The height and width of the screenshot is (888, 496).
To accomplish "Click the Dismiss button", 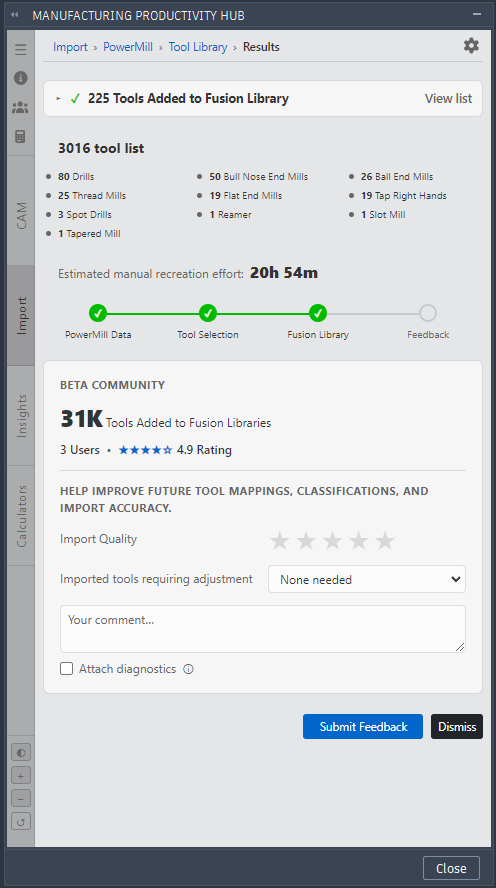I will tap(457, 727).
